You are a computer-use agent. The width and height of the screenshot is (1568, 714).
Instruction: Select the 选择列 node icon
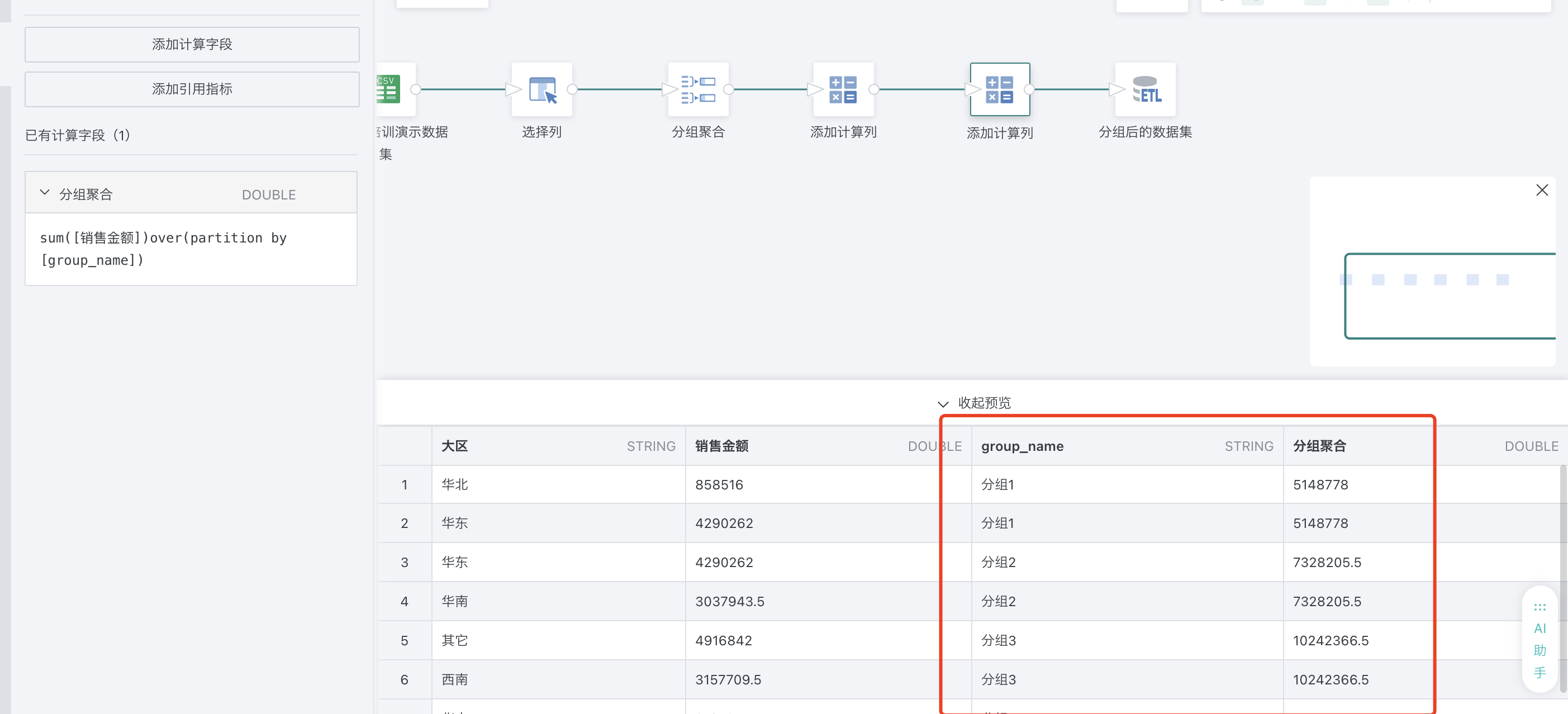[541, 89]
